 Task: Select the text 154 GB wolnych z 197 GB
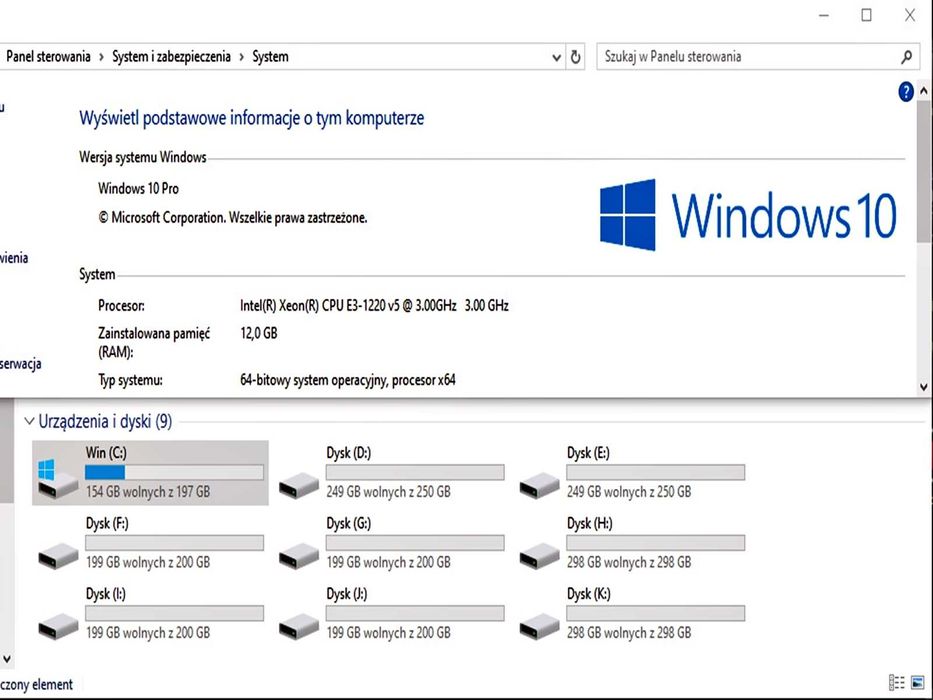click(148, 492)
